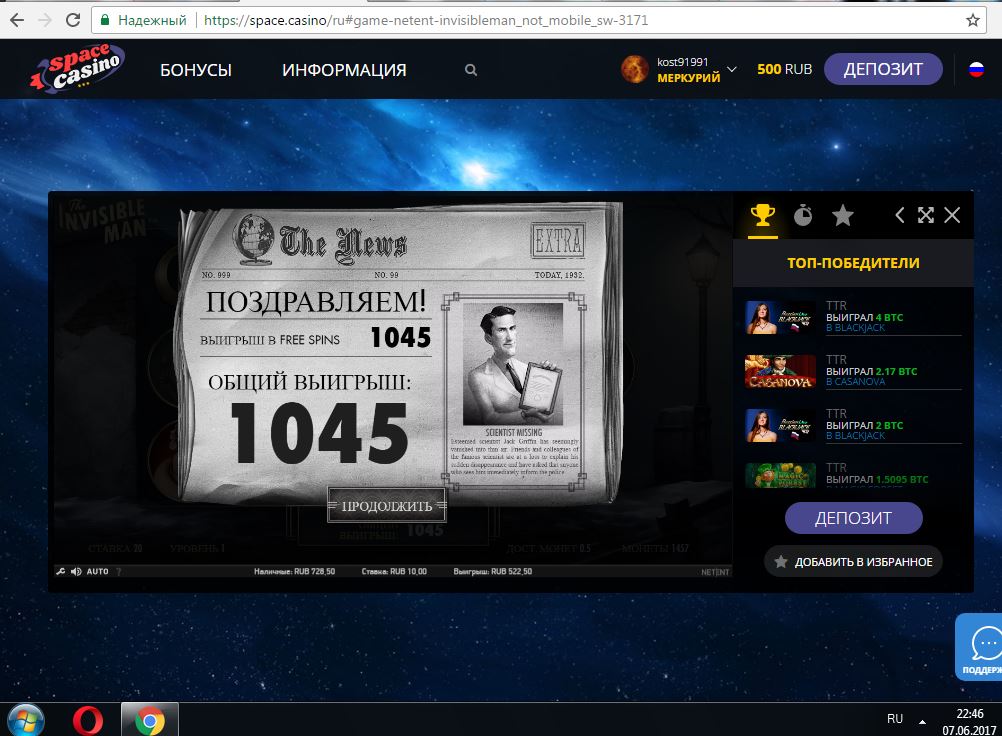
Task: Switch to the stopwatch recent games tab
Action: 802,215
